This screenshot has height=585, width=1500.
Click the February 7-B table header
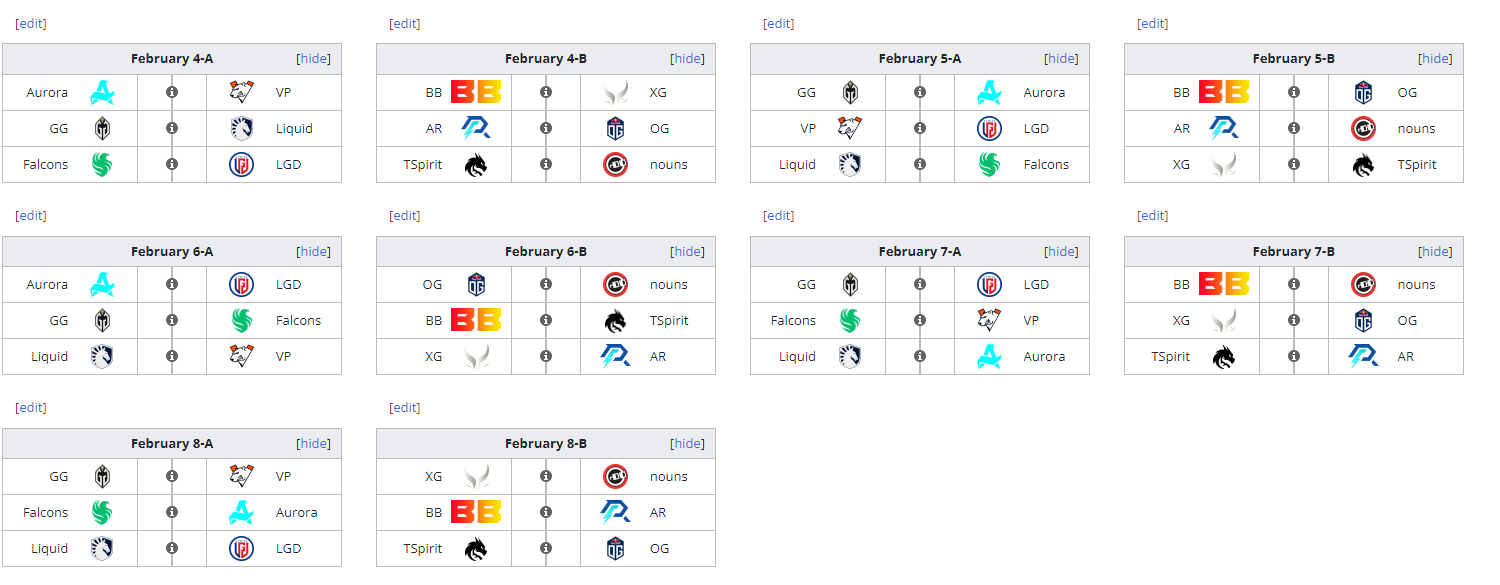point(1294,251)
